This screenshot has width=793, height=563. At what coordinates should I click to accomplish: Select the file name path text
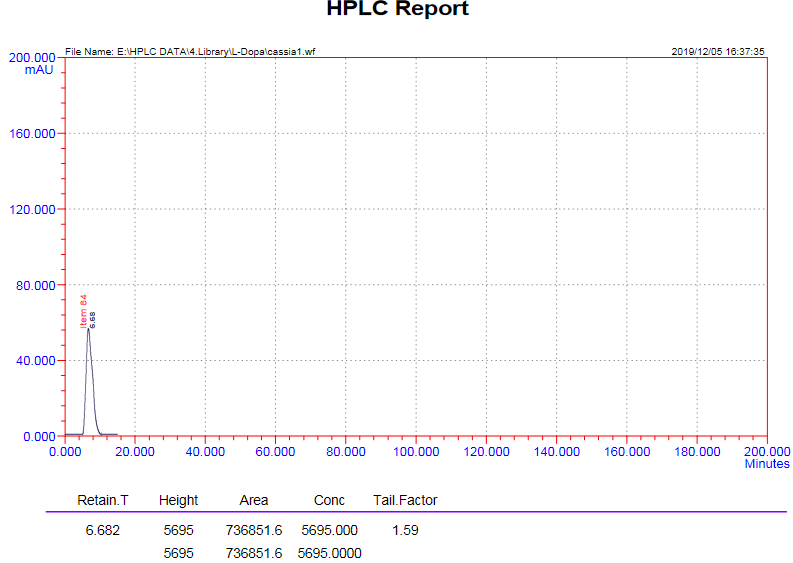pos(190,51)
